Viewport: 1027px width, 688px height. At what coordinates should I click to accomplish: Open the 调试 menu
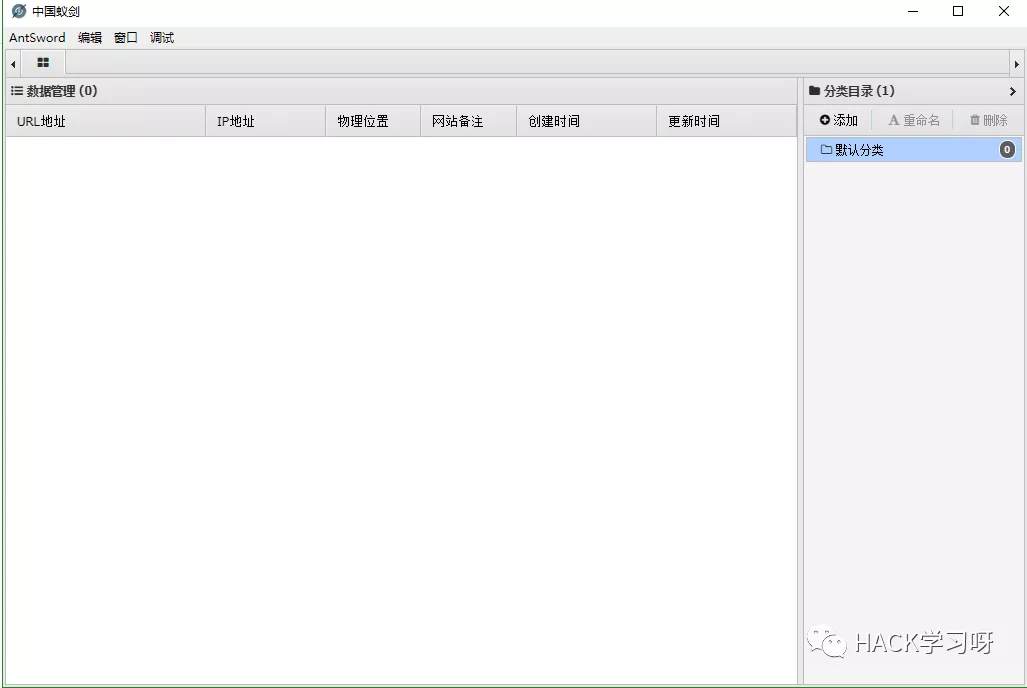(161, 37)
